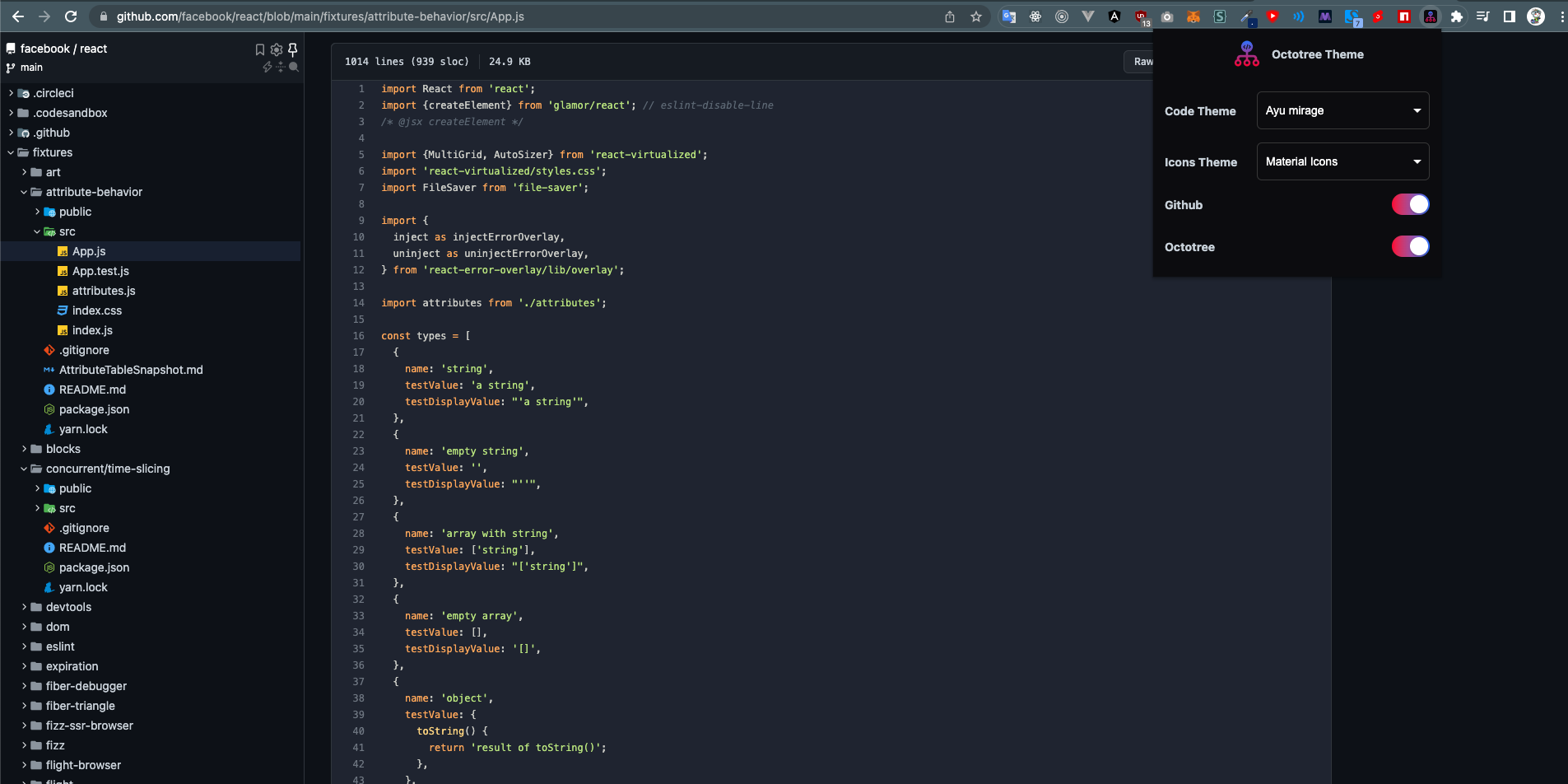Toggle the Chrome side panel
The height and width of the screenshot is (784, 1568).
1510,16
